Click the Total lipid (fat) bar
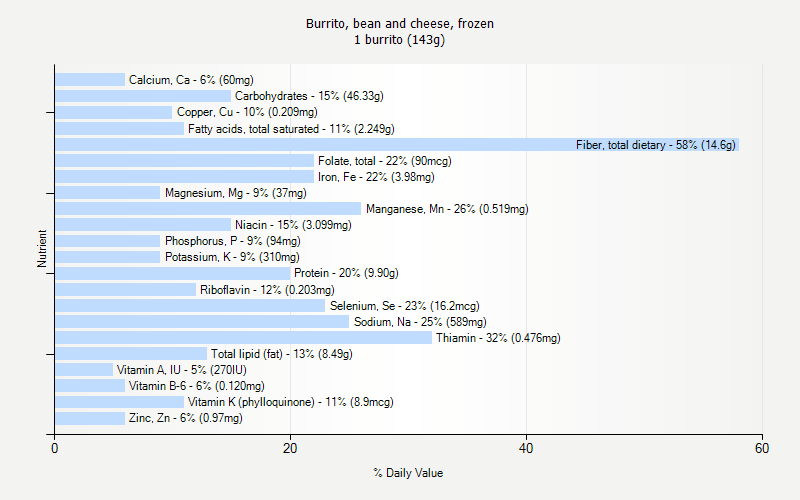This screenshot has width=800, height=500. 131,354
